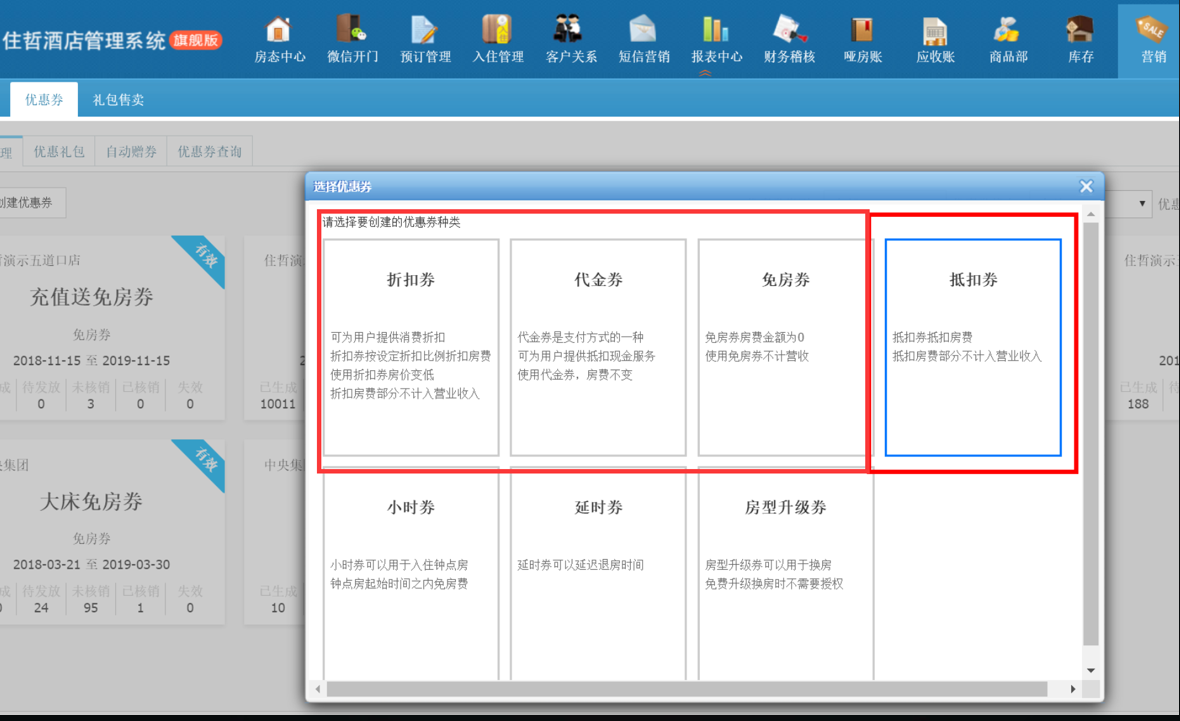
Task: Open the 优惠礼包 sub-tab
Action: coord(59,151)
